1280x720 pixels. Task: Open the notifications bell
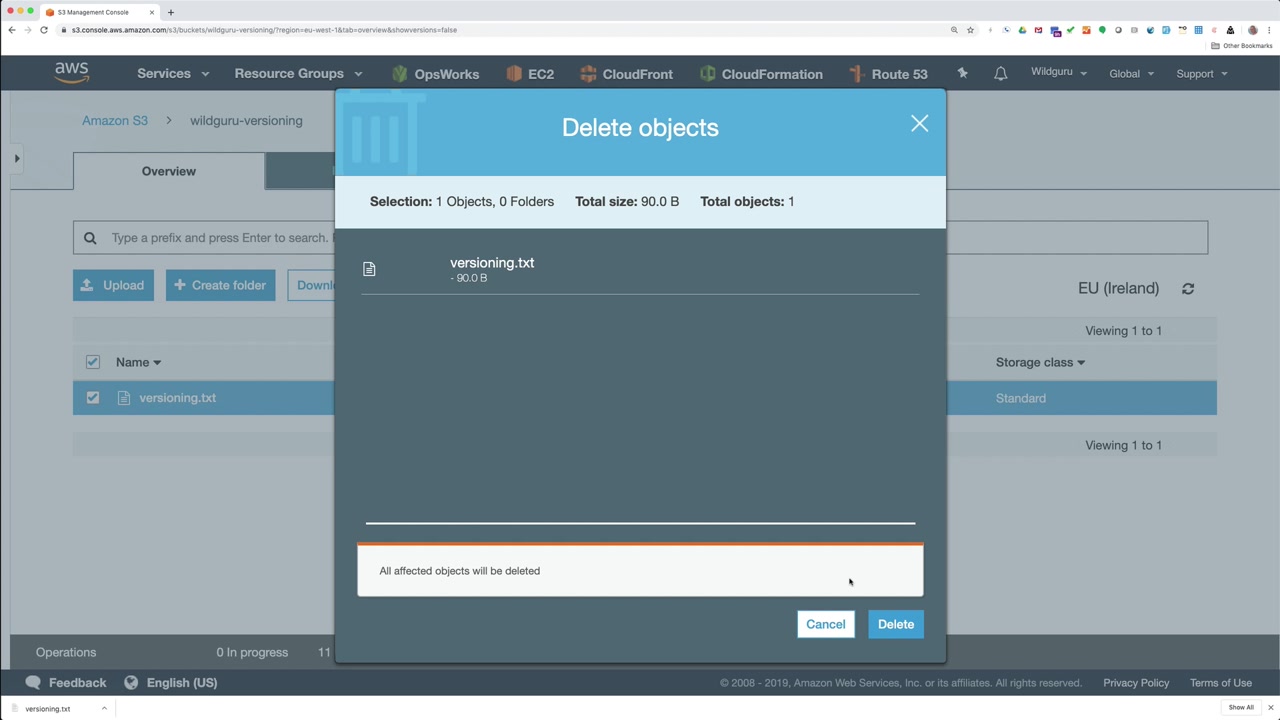[x=1000, y=74]
